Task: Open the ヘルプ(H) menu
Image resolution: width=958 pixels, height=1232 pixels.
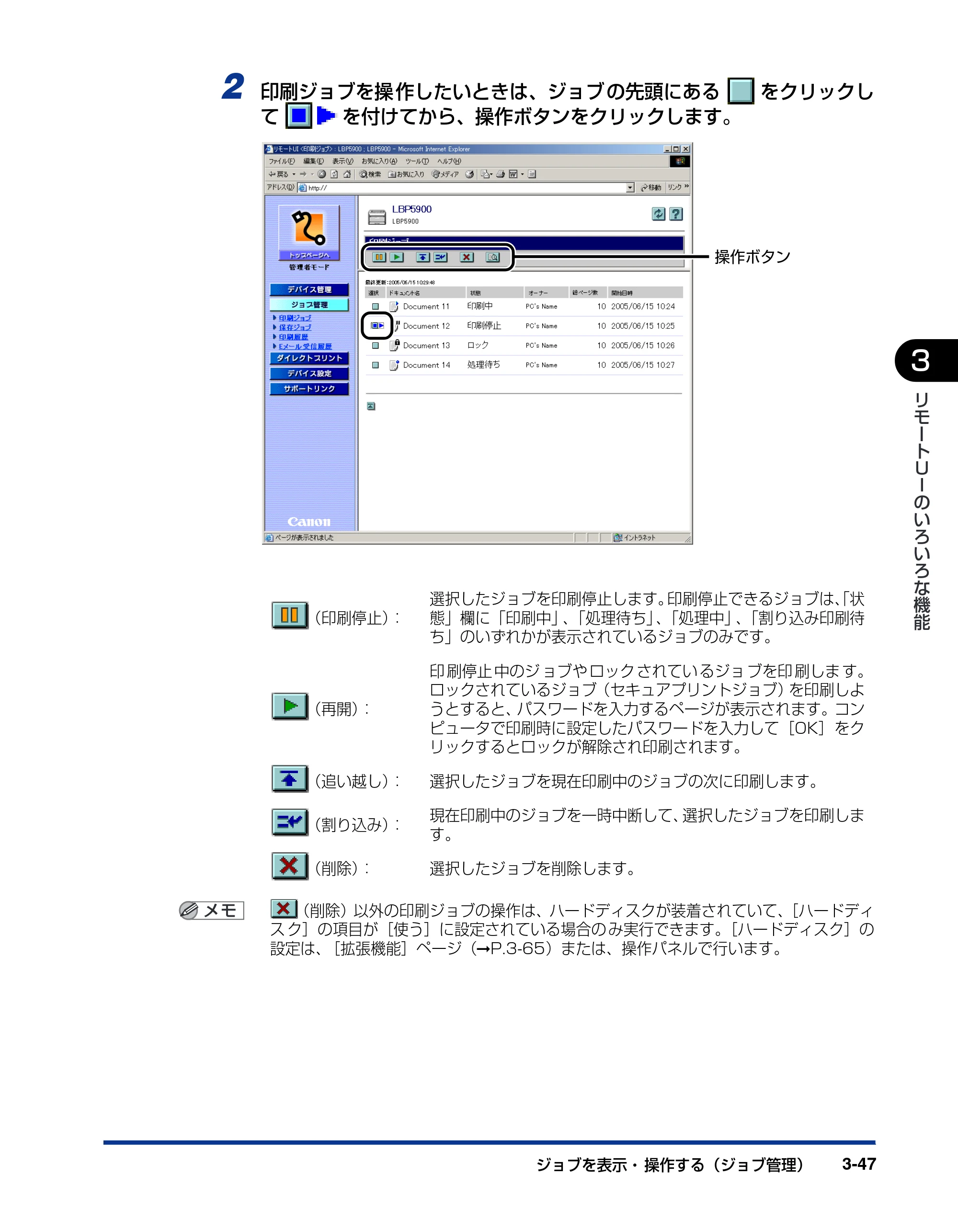Action: [x=449, y=161]
